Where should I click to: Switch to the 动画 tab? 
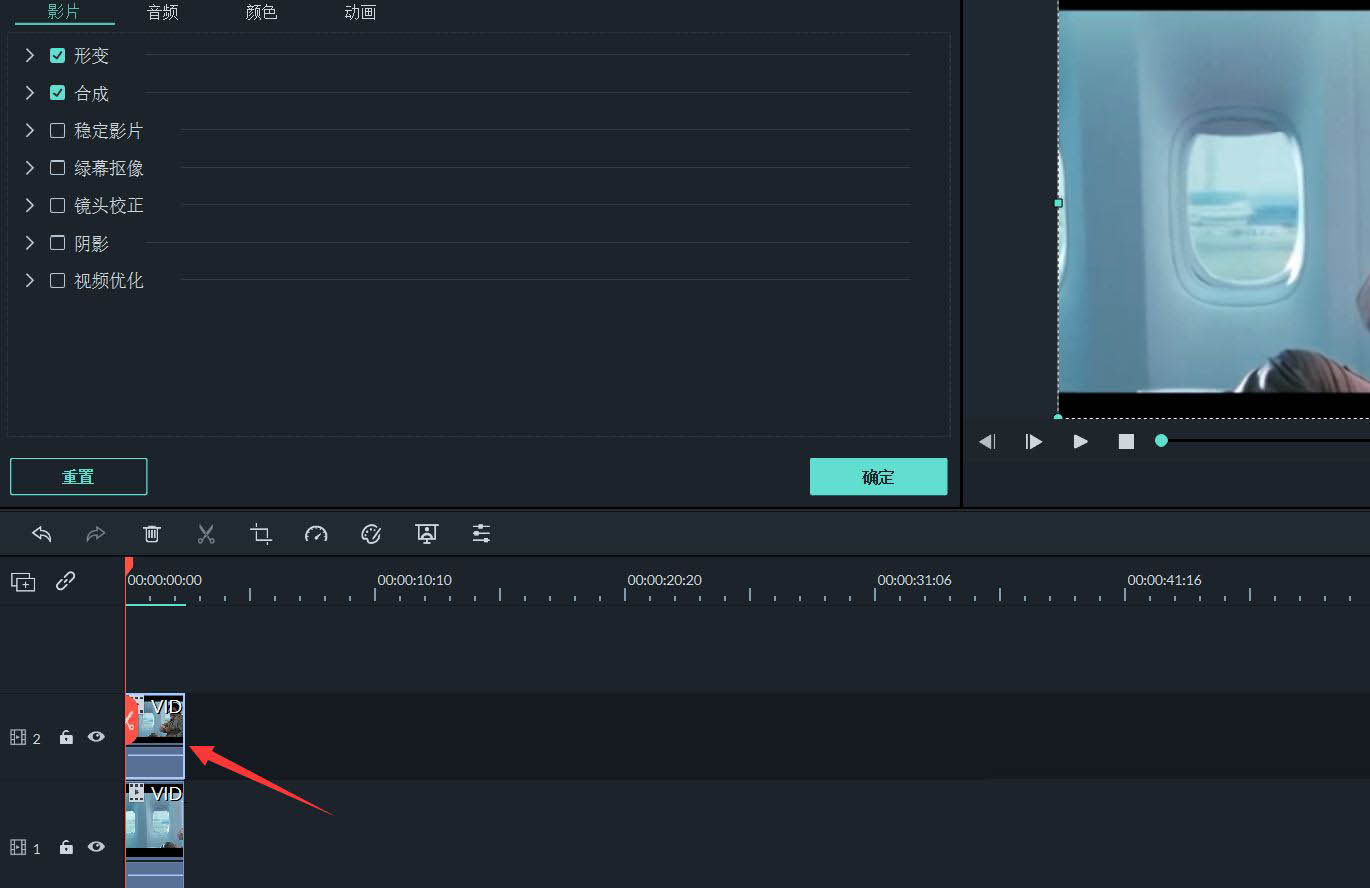pos(360,13)
